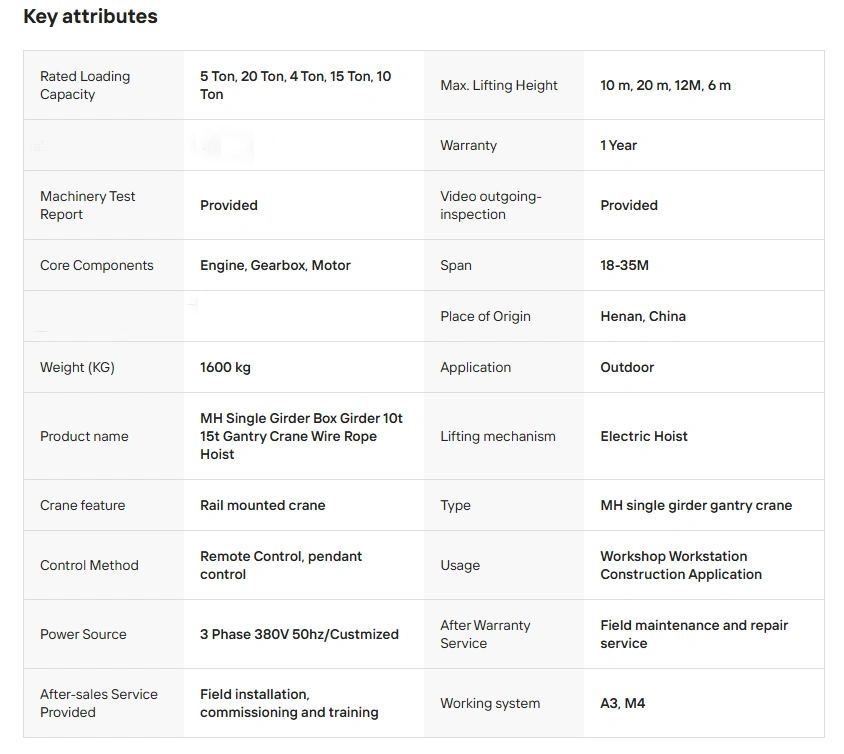Click the 1600 kg weight value
Viewport: 844px width, 754px height.
coord(225,367)
